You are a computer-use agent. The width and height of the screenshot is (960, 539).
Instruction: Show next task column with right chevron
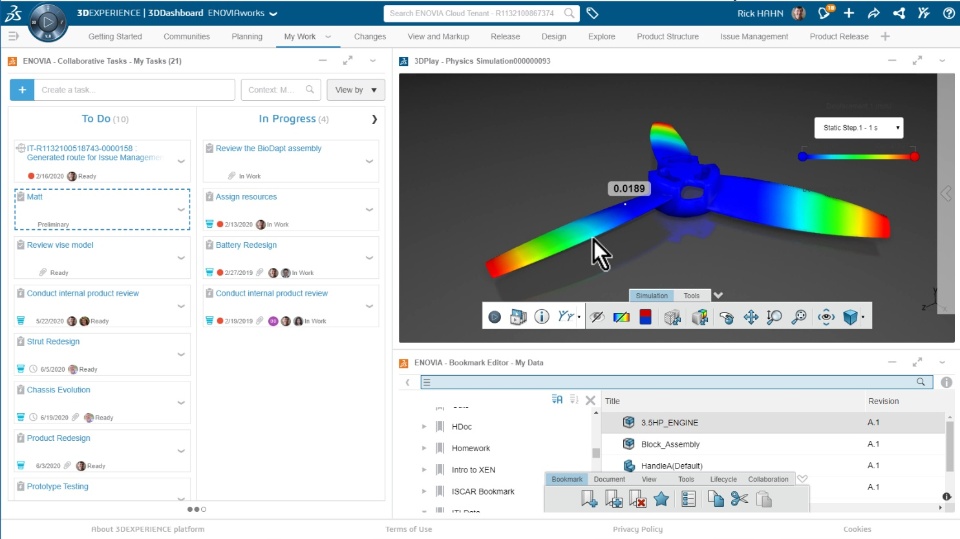click(x=374, y=119)
